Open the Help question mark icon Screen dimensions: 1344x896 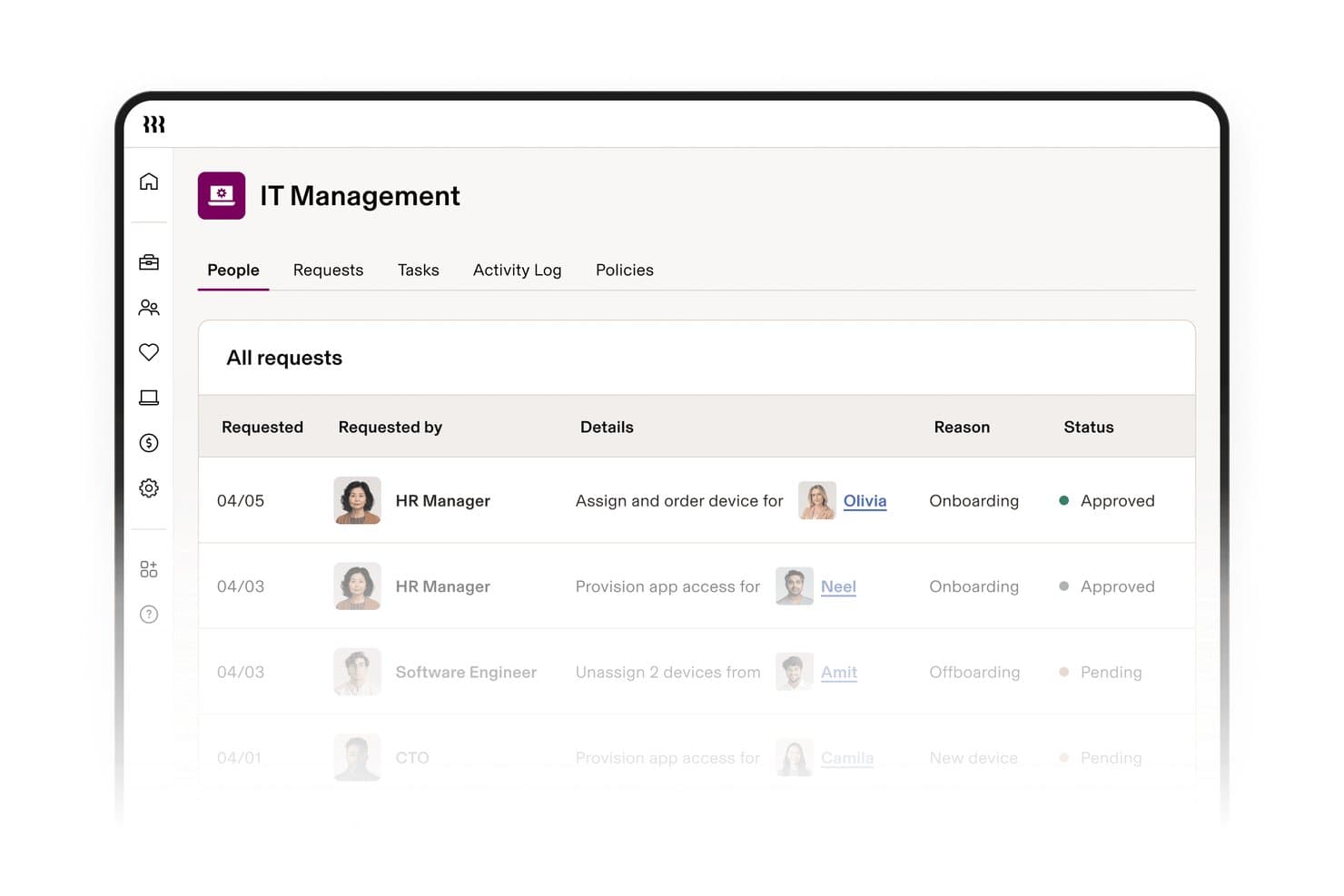coord(149,615)
